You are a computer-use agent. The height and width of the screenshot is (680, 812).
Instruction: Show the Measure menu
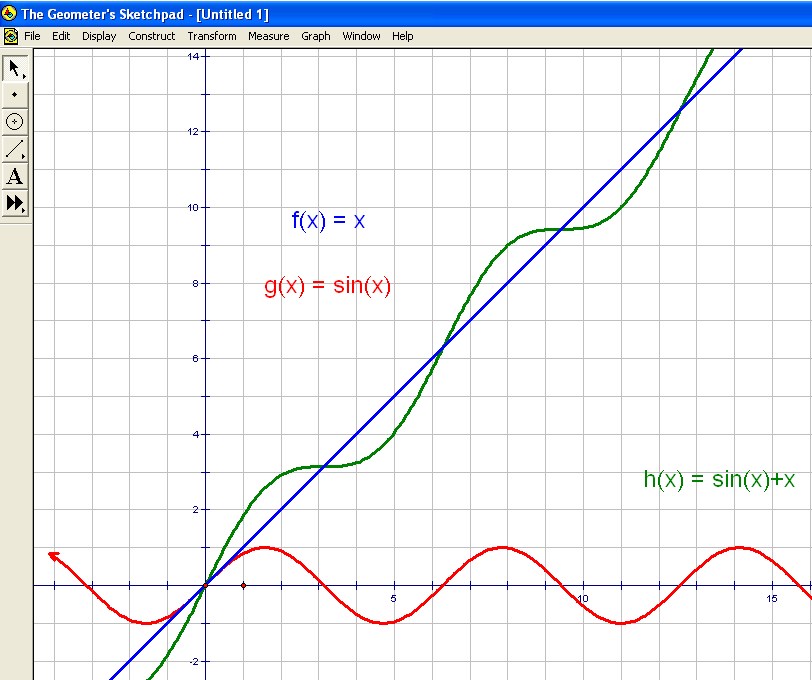click(269, 36)
